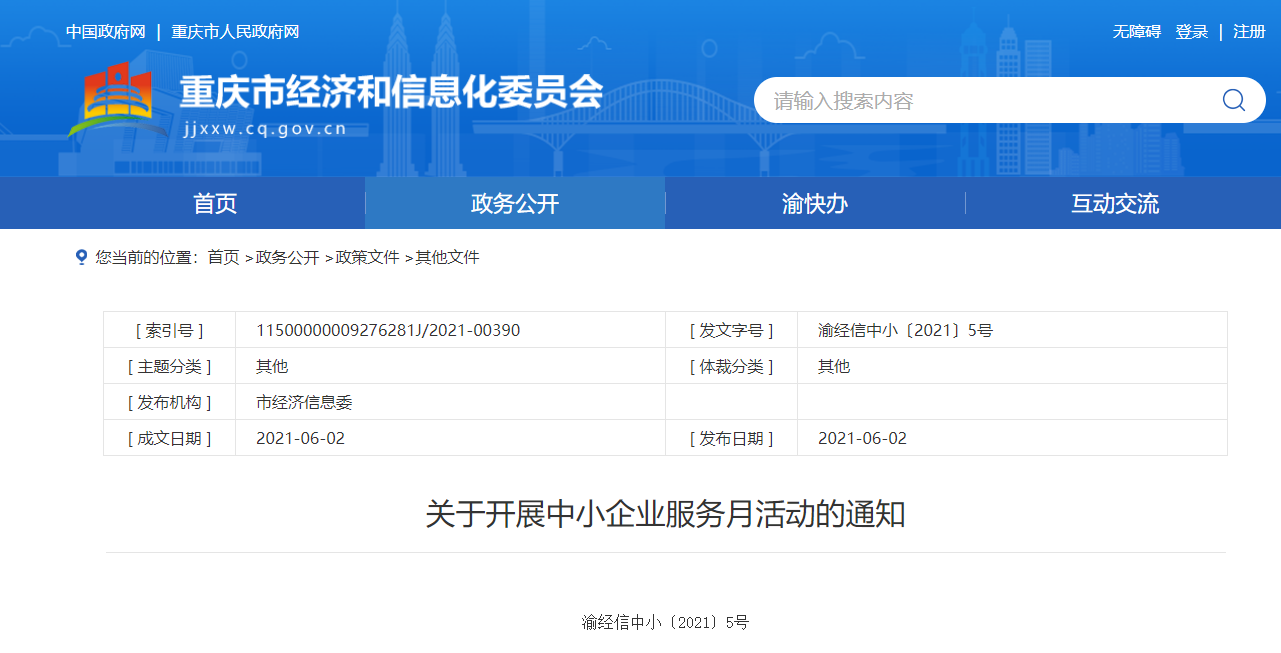Click the site title 重庆市经济和信息化委员会

click(391, 93)
